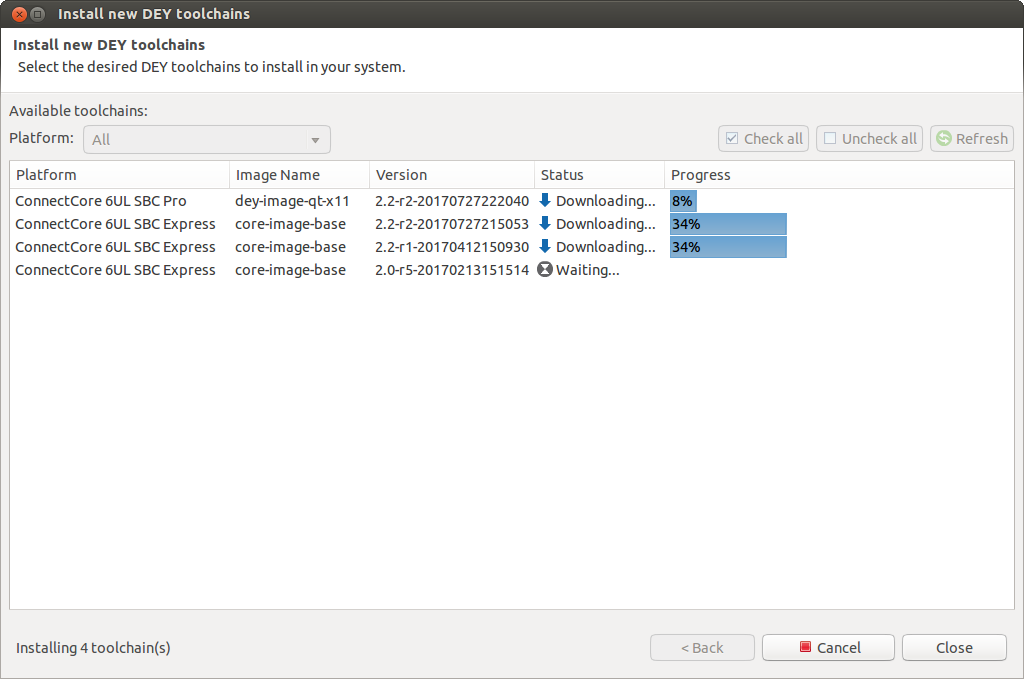
Task: Click the Check all checkbox button
Action: tap(764, 139)
